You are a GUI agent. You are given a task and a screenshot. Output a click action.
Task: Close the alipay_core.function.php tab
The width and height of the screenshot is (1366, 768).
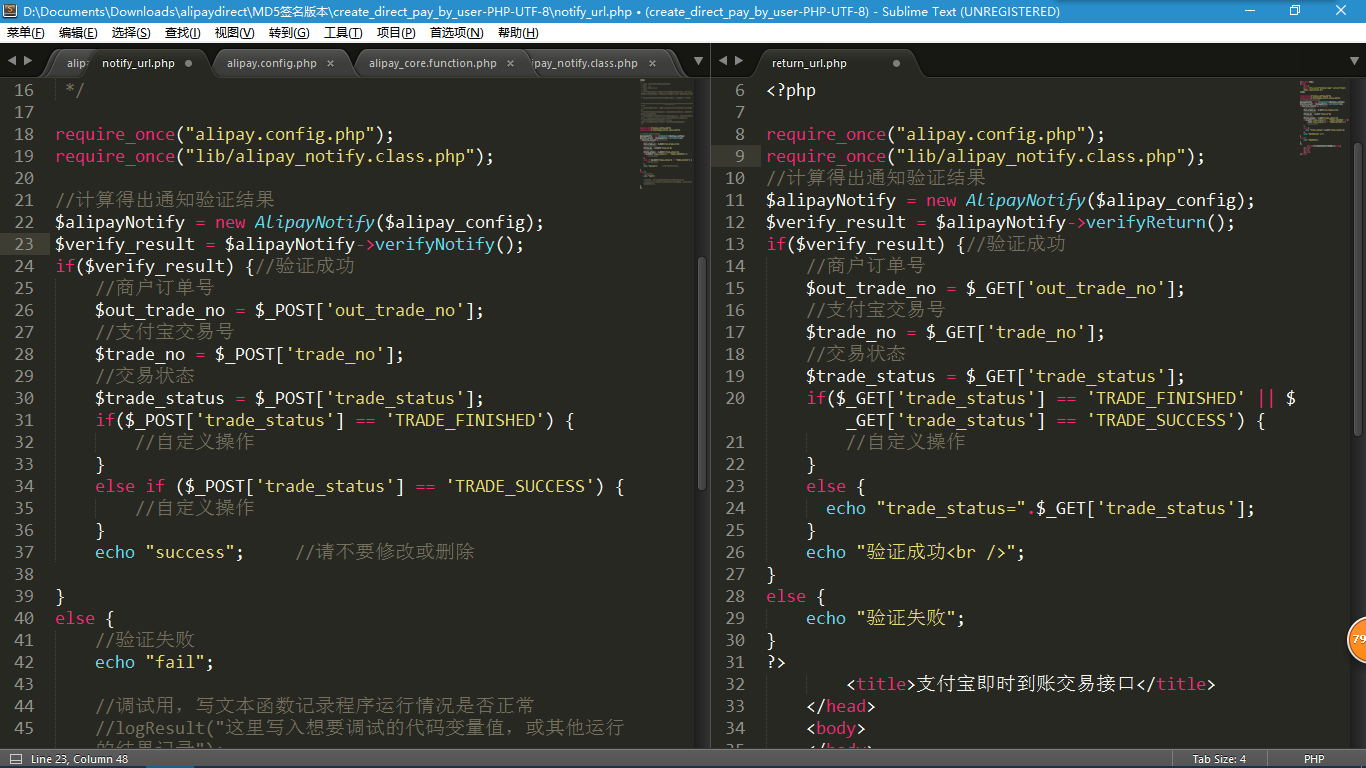(x=509, y=63)
